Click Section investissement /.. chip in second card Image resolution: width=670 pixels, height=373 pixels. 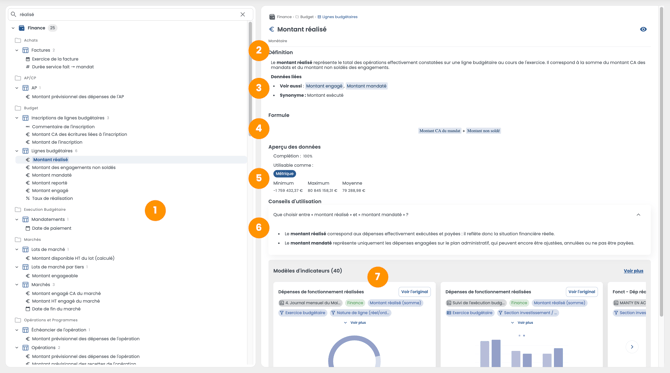(528, 313)
